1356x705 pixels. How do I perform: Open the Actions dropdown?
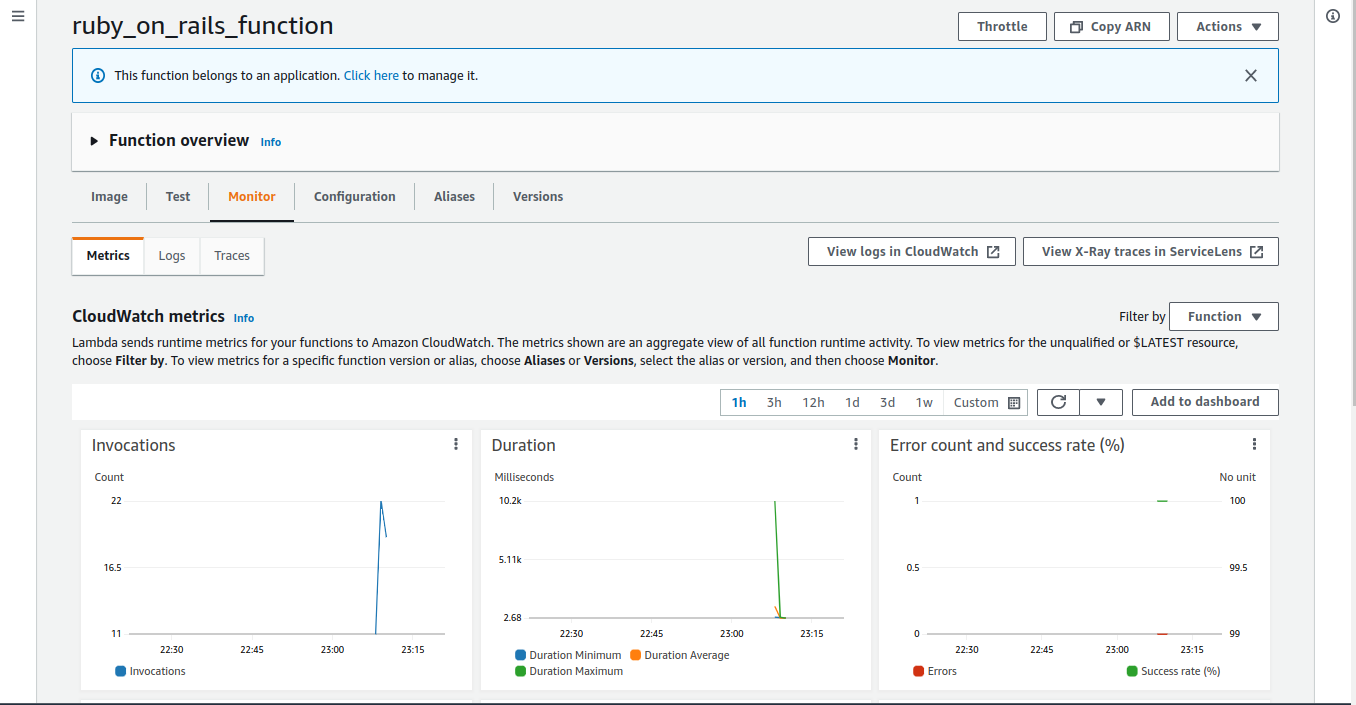point(1228,27)
